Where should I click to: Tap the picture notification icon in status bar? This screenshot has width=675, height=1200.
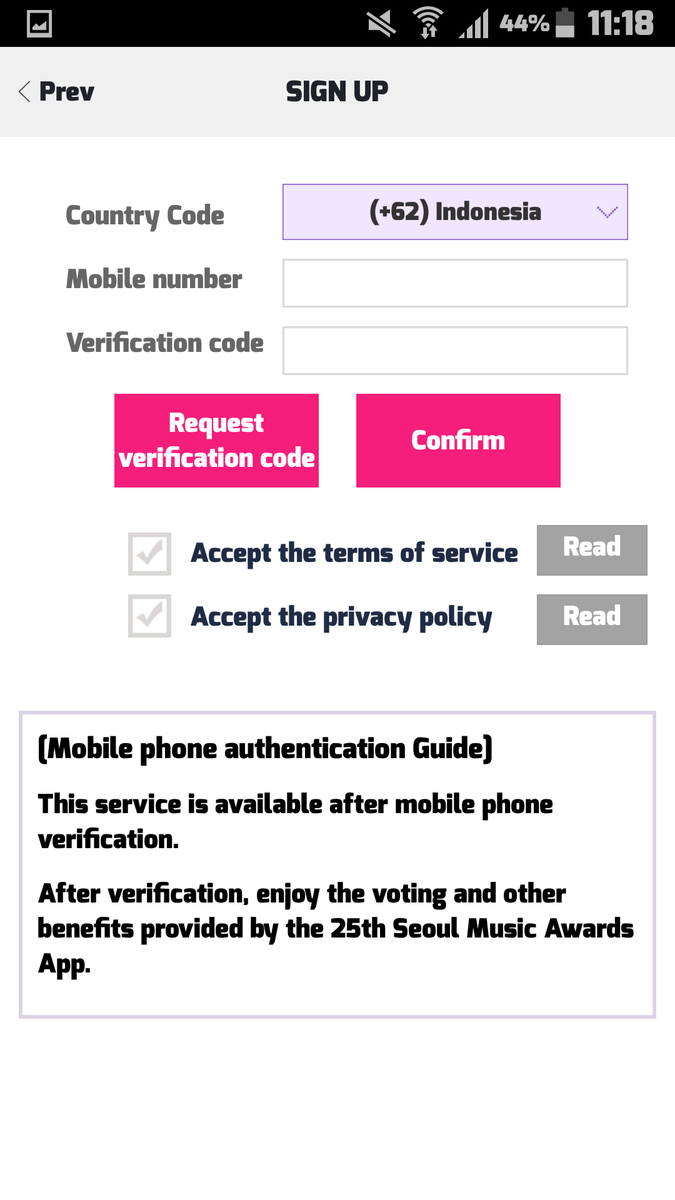pyautogui.click(x=39, y=23)
